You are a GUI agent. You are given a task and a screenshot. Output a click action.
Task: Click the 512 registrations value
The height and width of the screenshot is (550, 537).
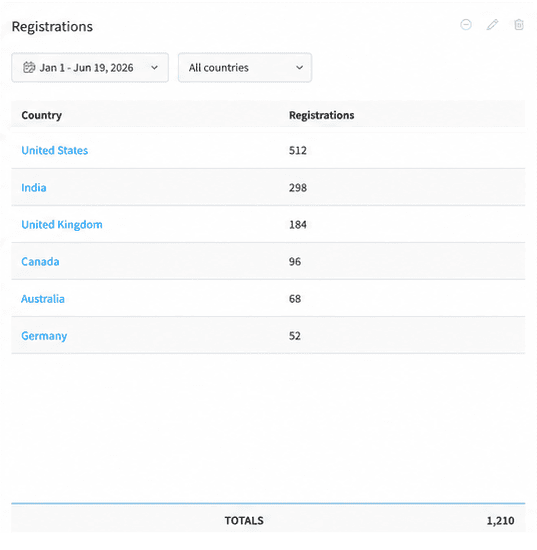pyautogui.click(x=298, y=150)
